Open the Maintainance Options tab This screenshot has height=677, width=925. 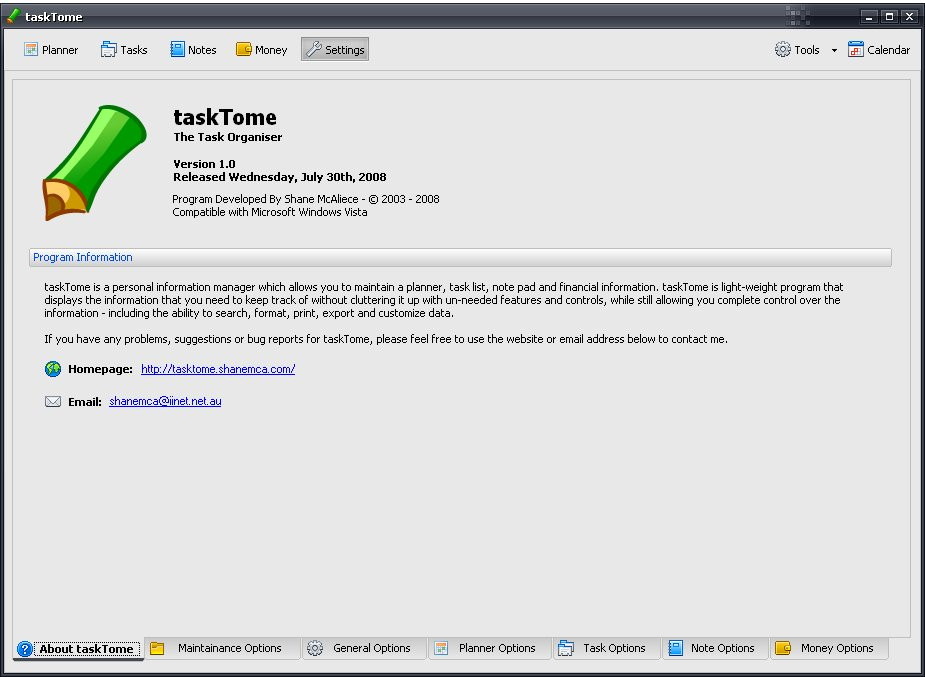coord(222,648)
